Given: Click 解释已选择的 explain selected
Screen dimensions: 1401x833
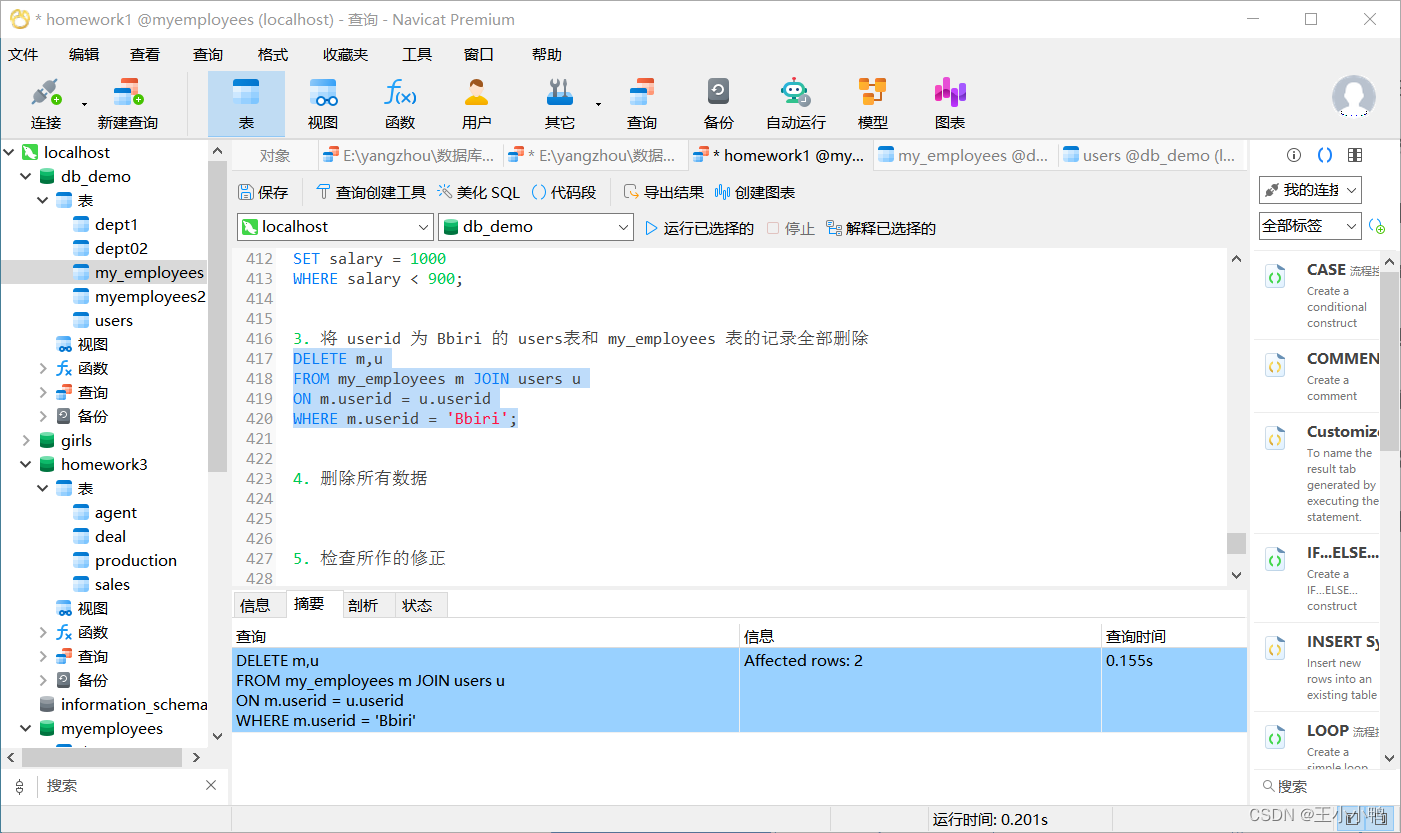Looking at the screenshot, I should [x=880, y=228].
